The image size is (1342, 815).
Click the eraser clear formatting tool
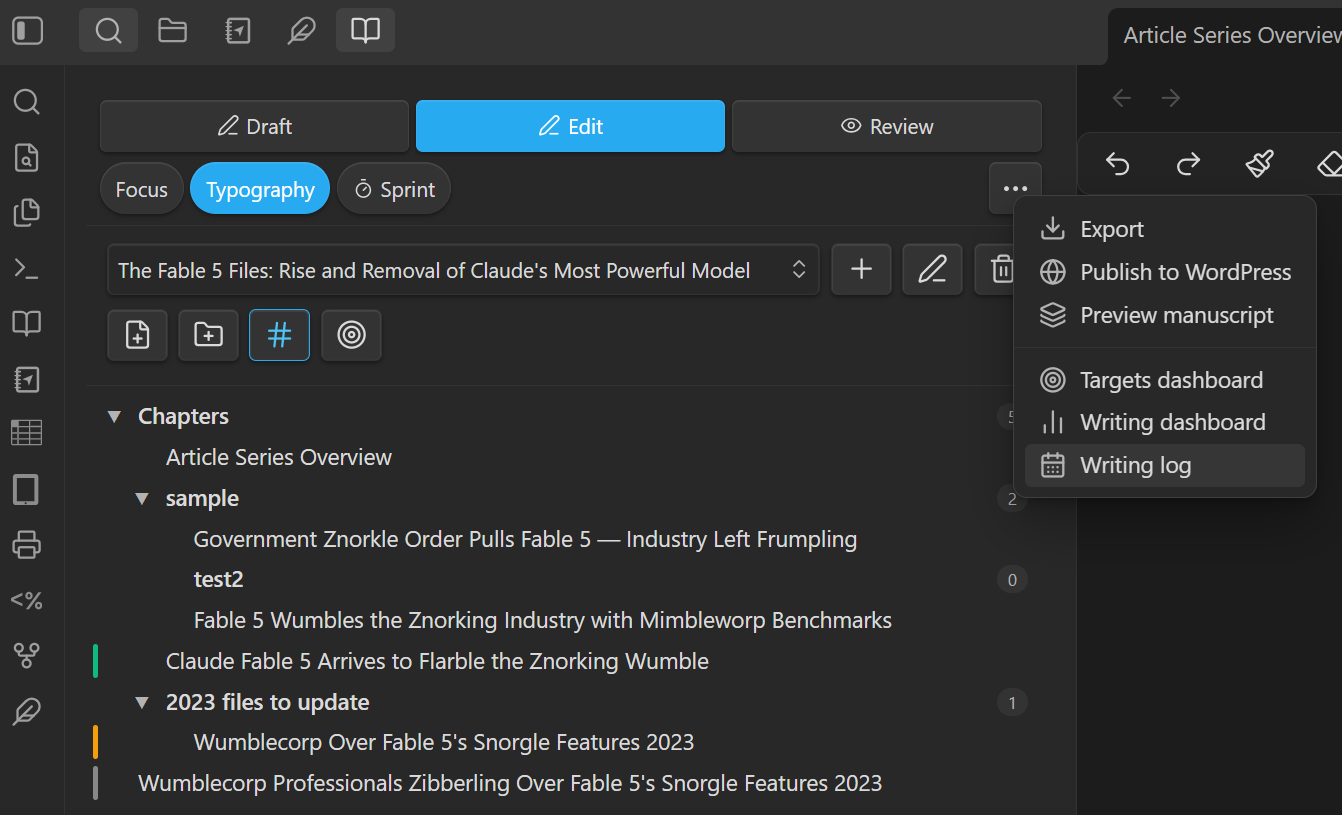point(1328,163)
